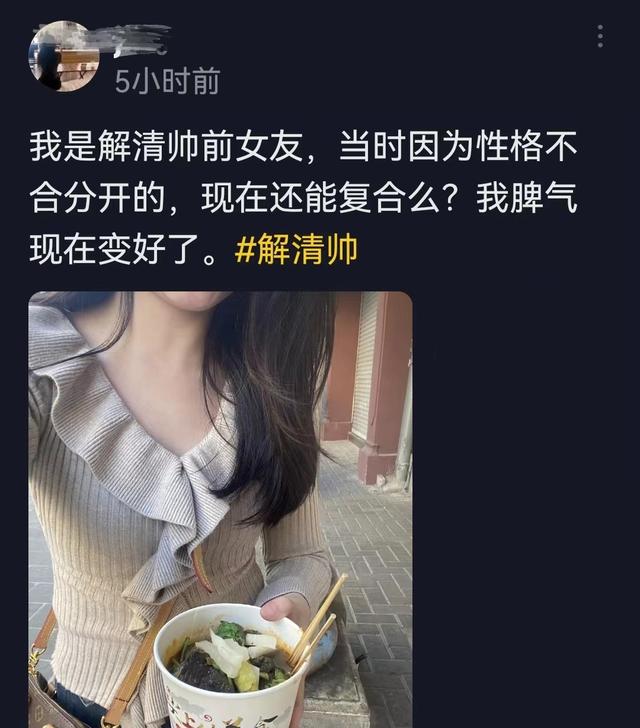Tap the vegetables inside the paper cup
The image size is (640, 728).
point(232,657)
